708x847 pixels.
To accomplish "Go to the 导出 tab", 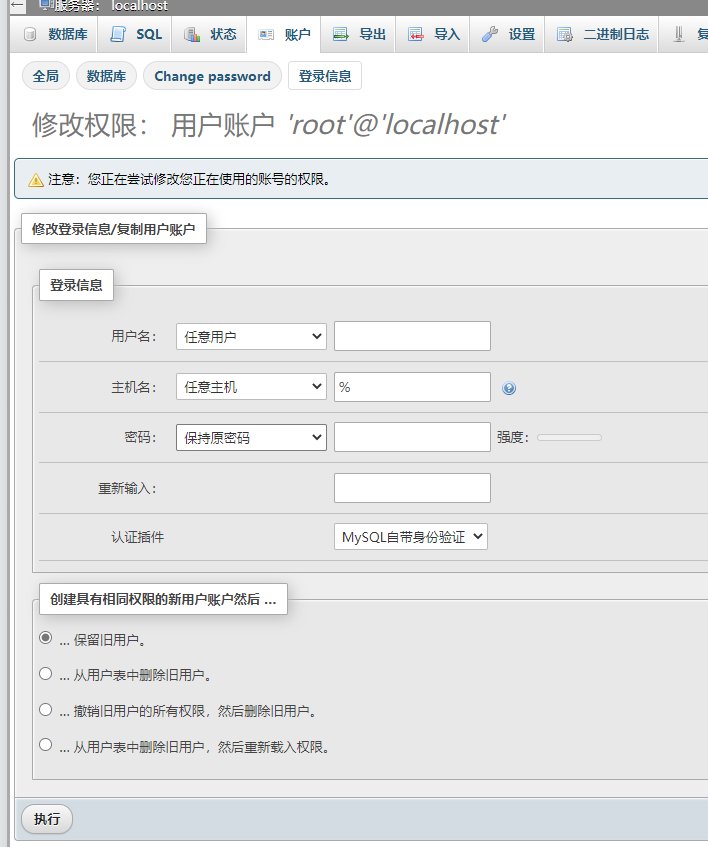I will [358, 35].
